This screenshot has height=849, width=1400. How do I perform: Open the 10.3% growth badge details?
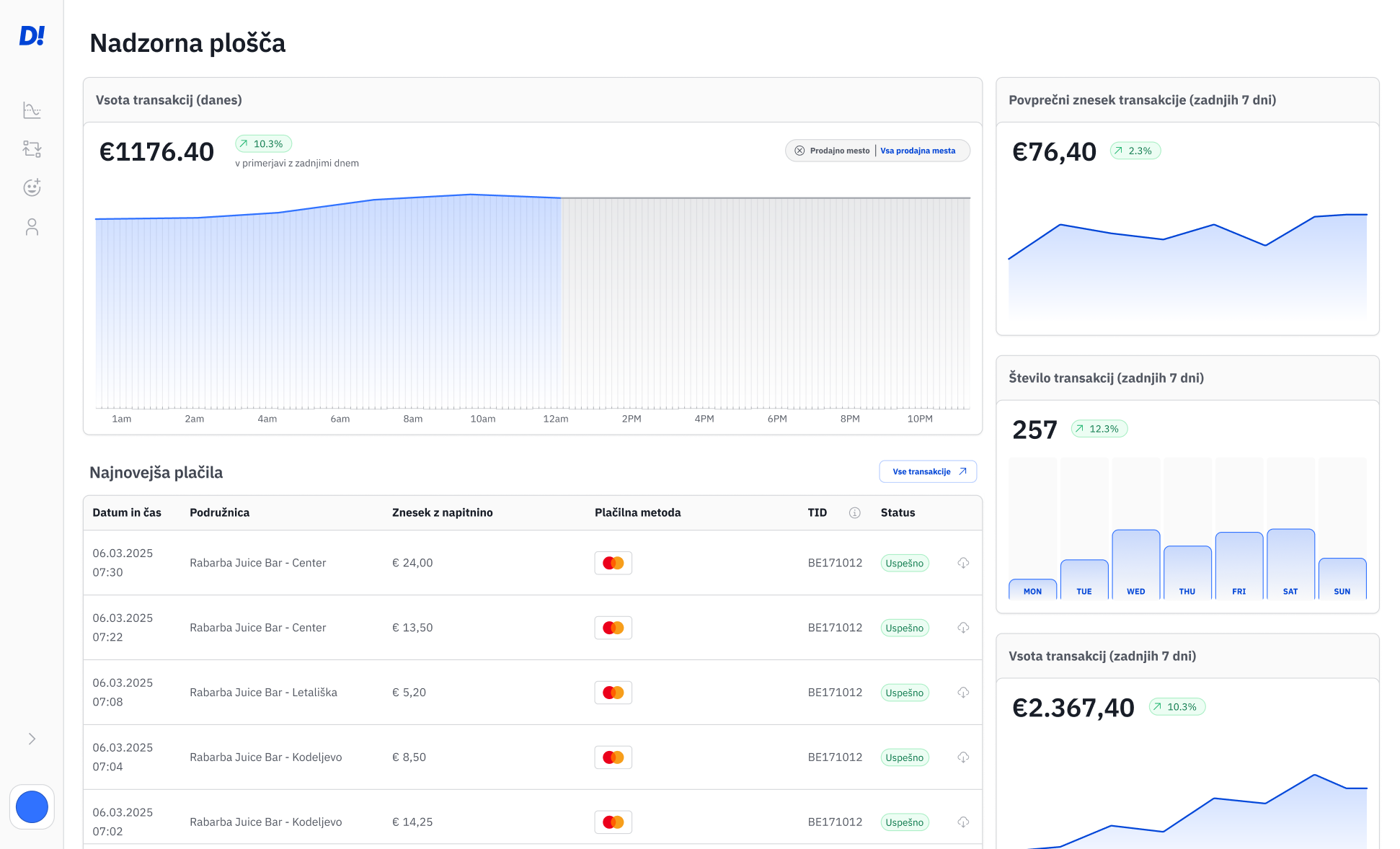tap(262, 143)
